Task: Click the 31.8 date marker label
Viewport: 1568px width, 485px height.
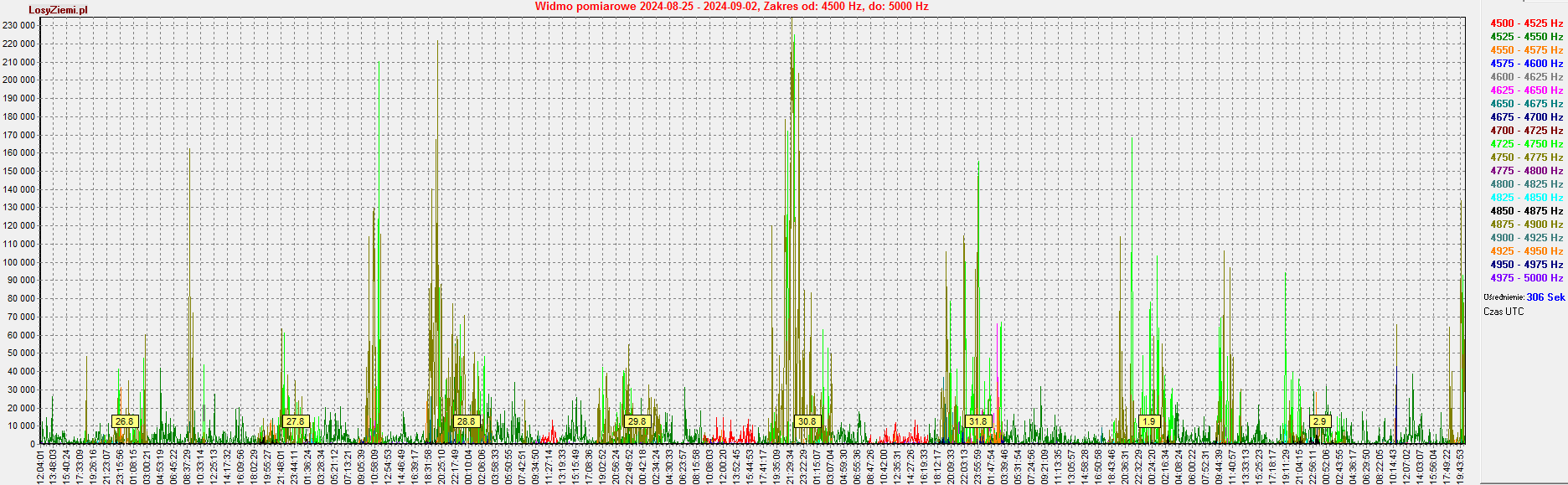Action: point(977,421)
